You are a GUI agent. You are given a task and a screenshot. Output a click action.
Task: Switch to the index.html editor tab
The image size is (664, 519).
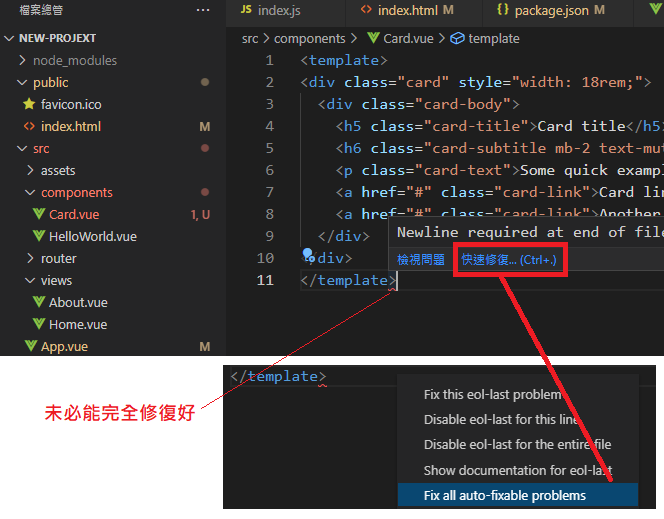(414, 11)
